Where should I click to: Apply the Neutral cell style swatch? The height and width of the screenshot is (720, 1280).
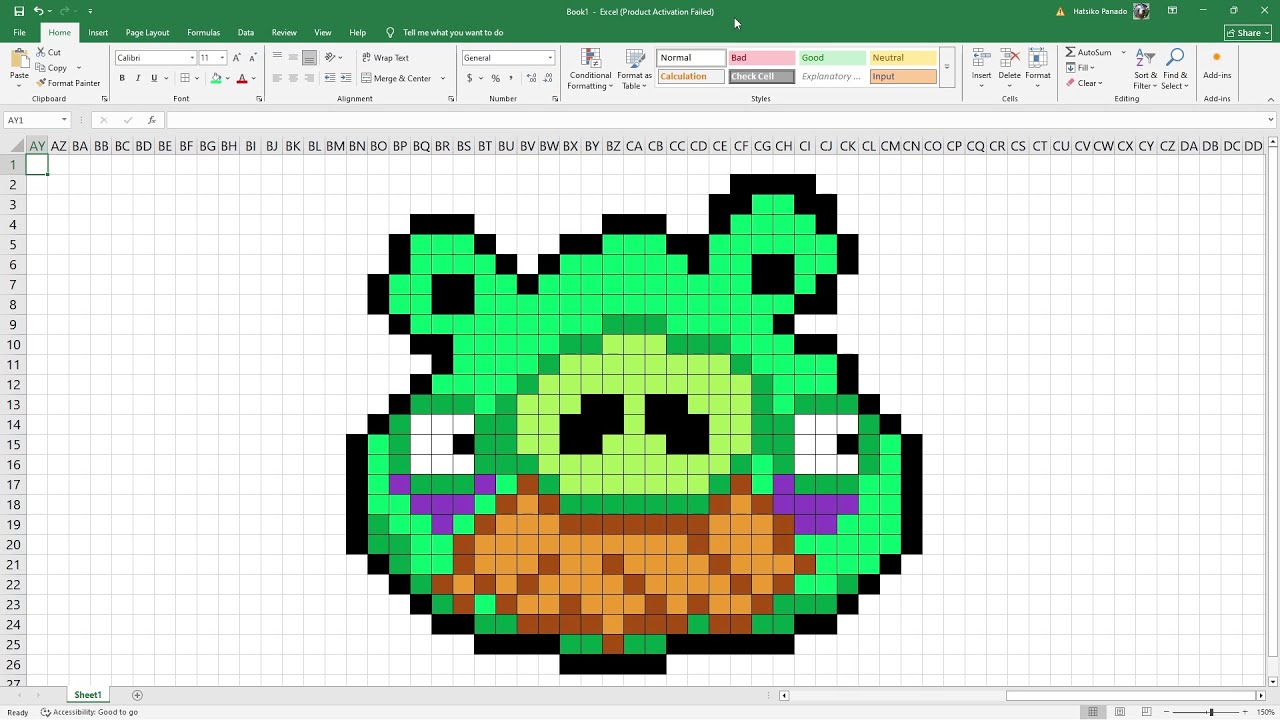point(903,58)
